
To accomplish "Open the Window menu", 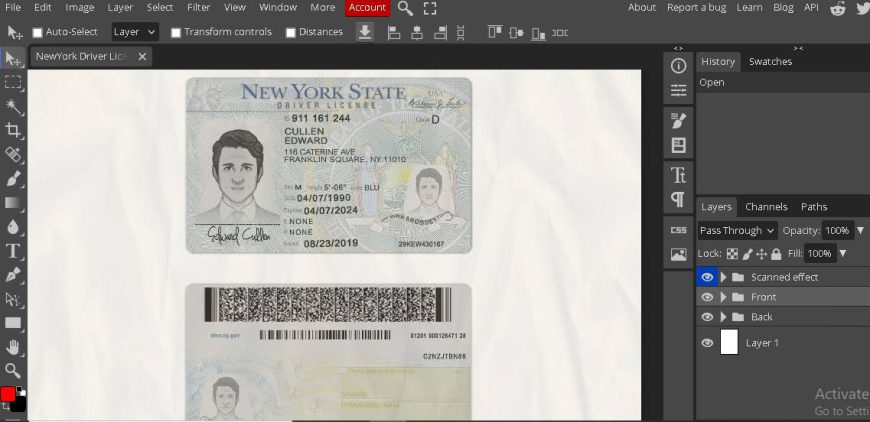I will pos(278,8).
